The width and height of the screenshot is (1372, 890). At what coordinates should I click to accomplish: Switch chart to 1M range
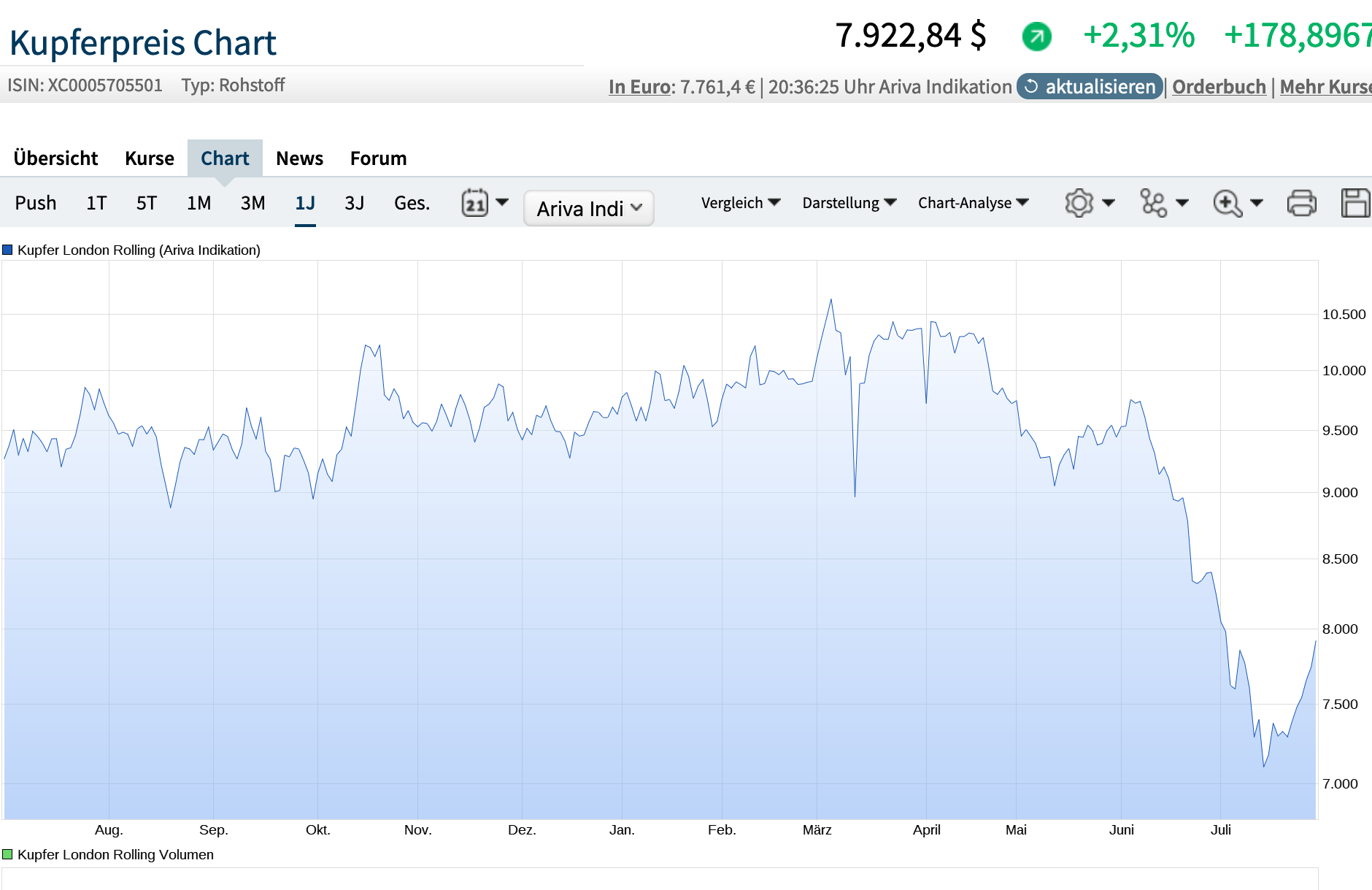click(199, 203)
